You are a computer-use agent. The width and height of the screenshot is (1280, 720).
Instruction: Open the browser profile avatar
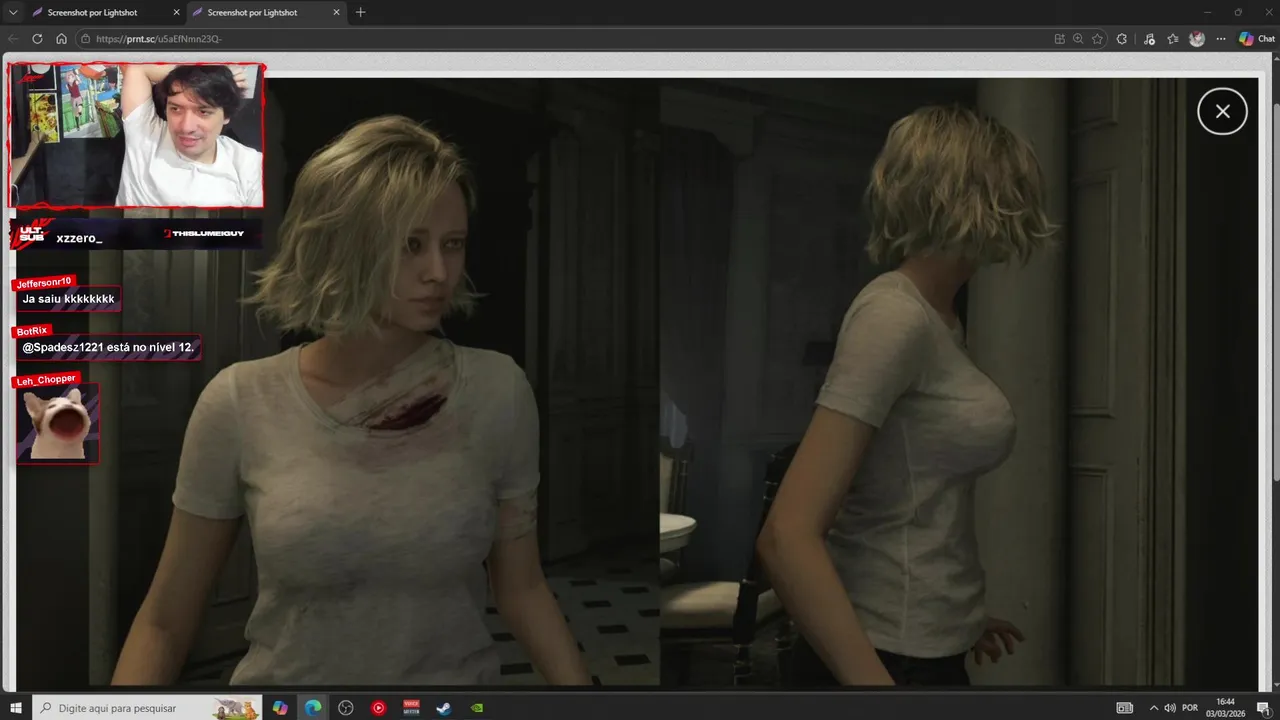pyautogui.click(x=1197, y=39)
